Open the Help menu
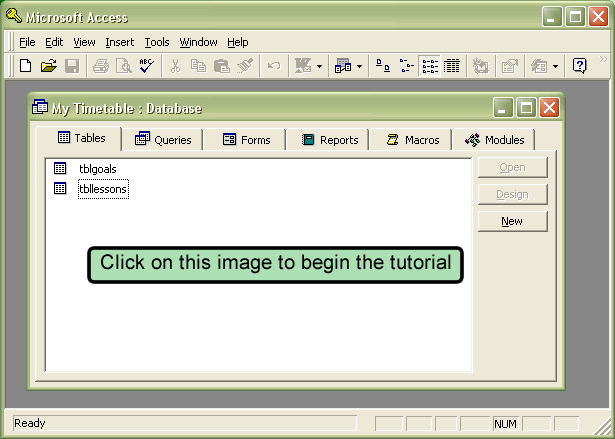This screenshot has width=615, height=439. 238,42
